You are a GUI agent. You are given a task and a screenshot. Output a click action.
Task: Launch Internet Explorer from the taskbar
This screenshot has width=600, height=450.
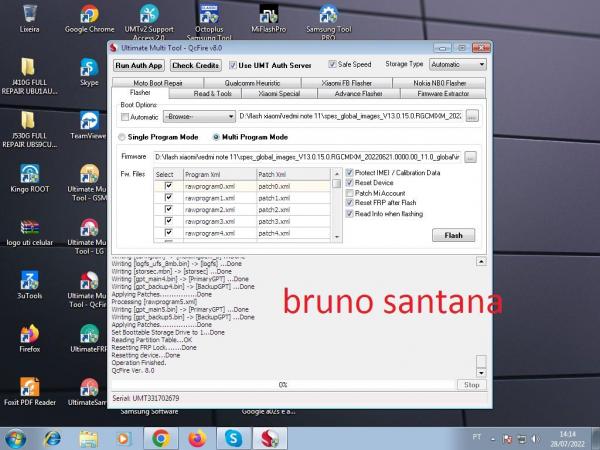(52, 439)
